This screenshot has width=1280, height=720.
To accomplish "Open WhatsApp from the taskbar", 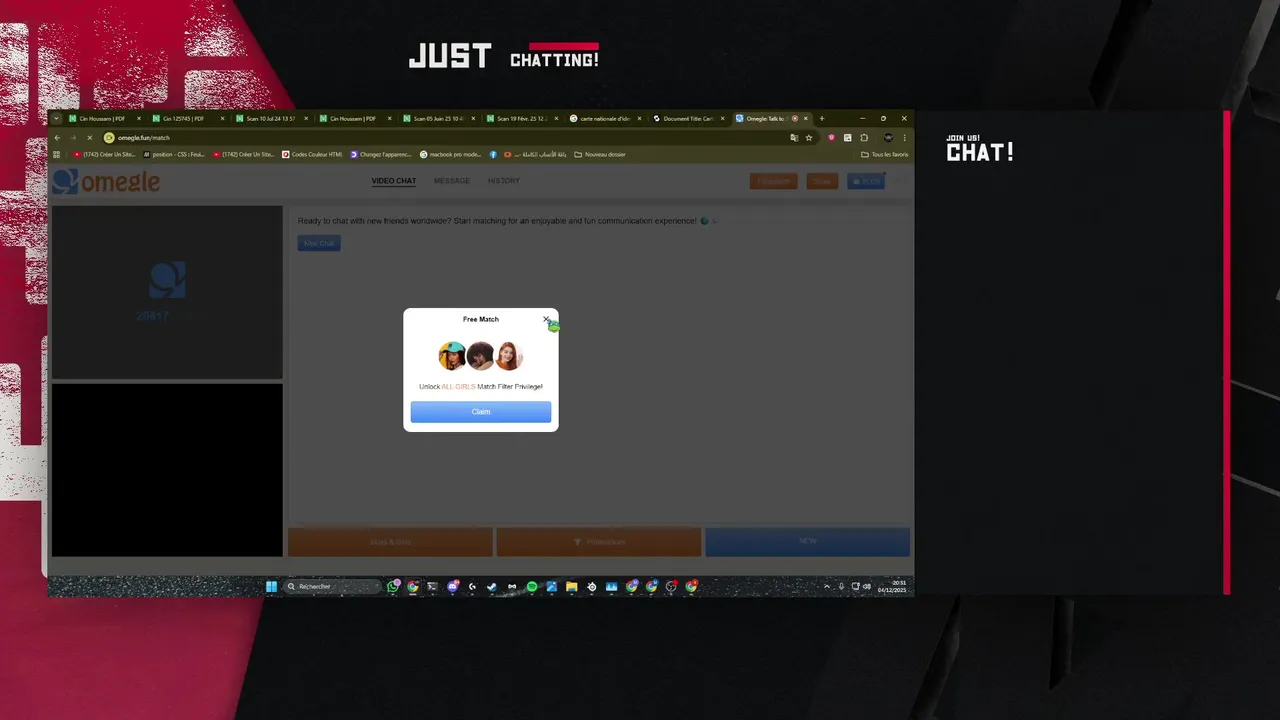I will pos(393,586).
